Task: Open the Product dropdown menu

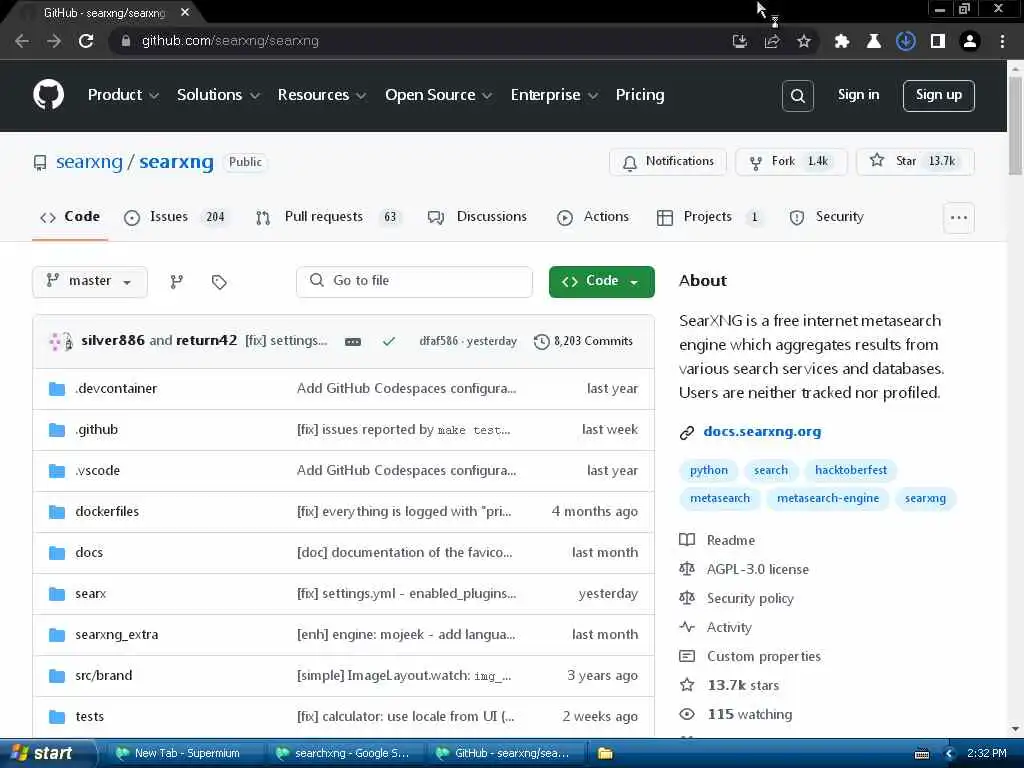Action: [x=123, y=95]
